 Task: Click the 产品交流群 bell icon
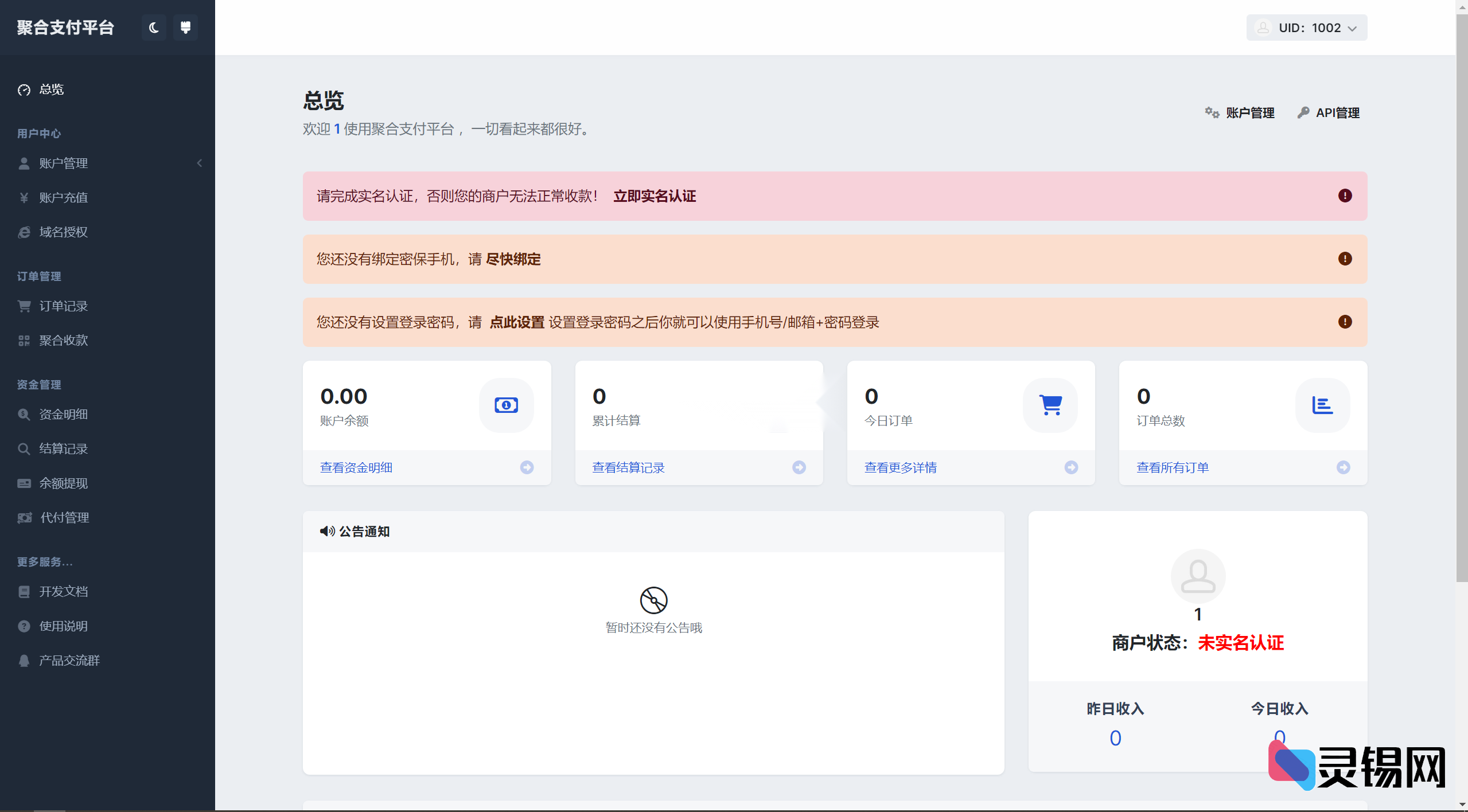click(24, 660)
